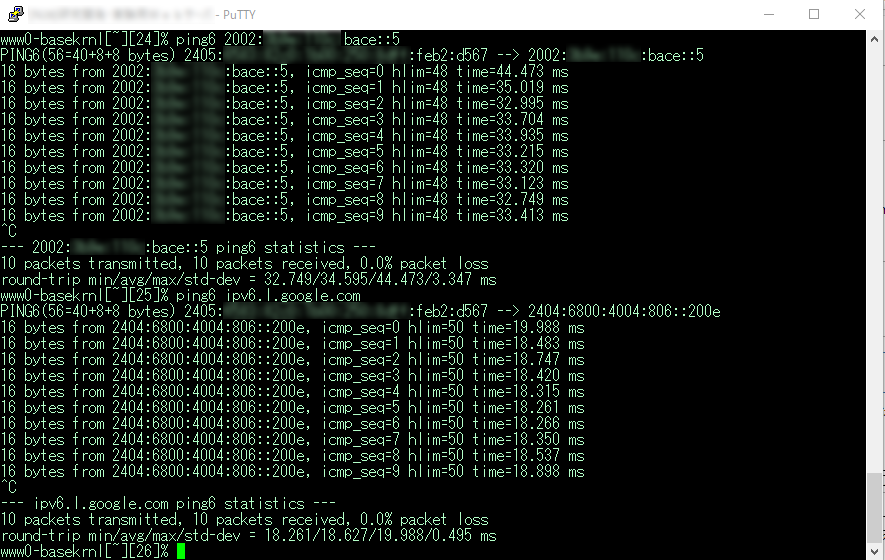885x560 pixels.
Task: Click the empty scrollbar track above thumb
Action: 875,260
